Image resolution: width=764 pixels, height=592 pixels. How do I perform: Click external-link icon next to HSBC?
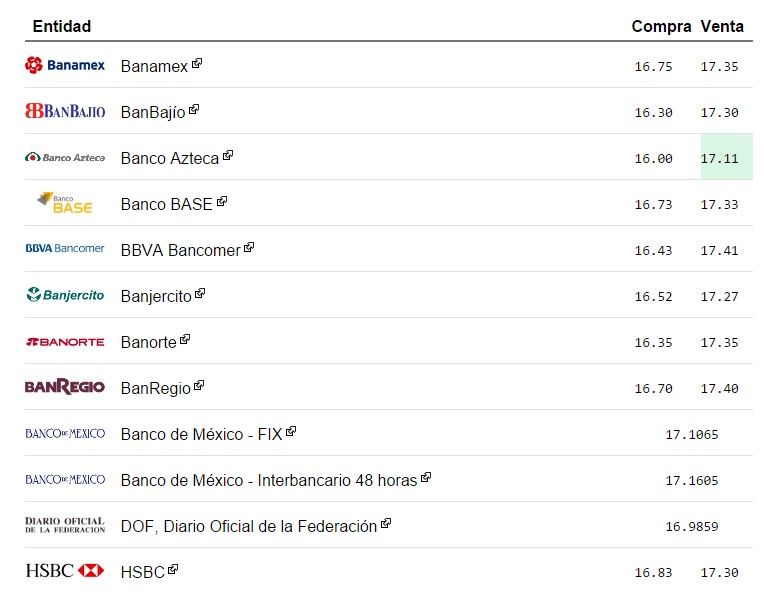pyautogui.click(x=173, y=569)
